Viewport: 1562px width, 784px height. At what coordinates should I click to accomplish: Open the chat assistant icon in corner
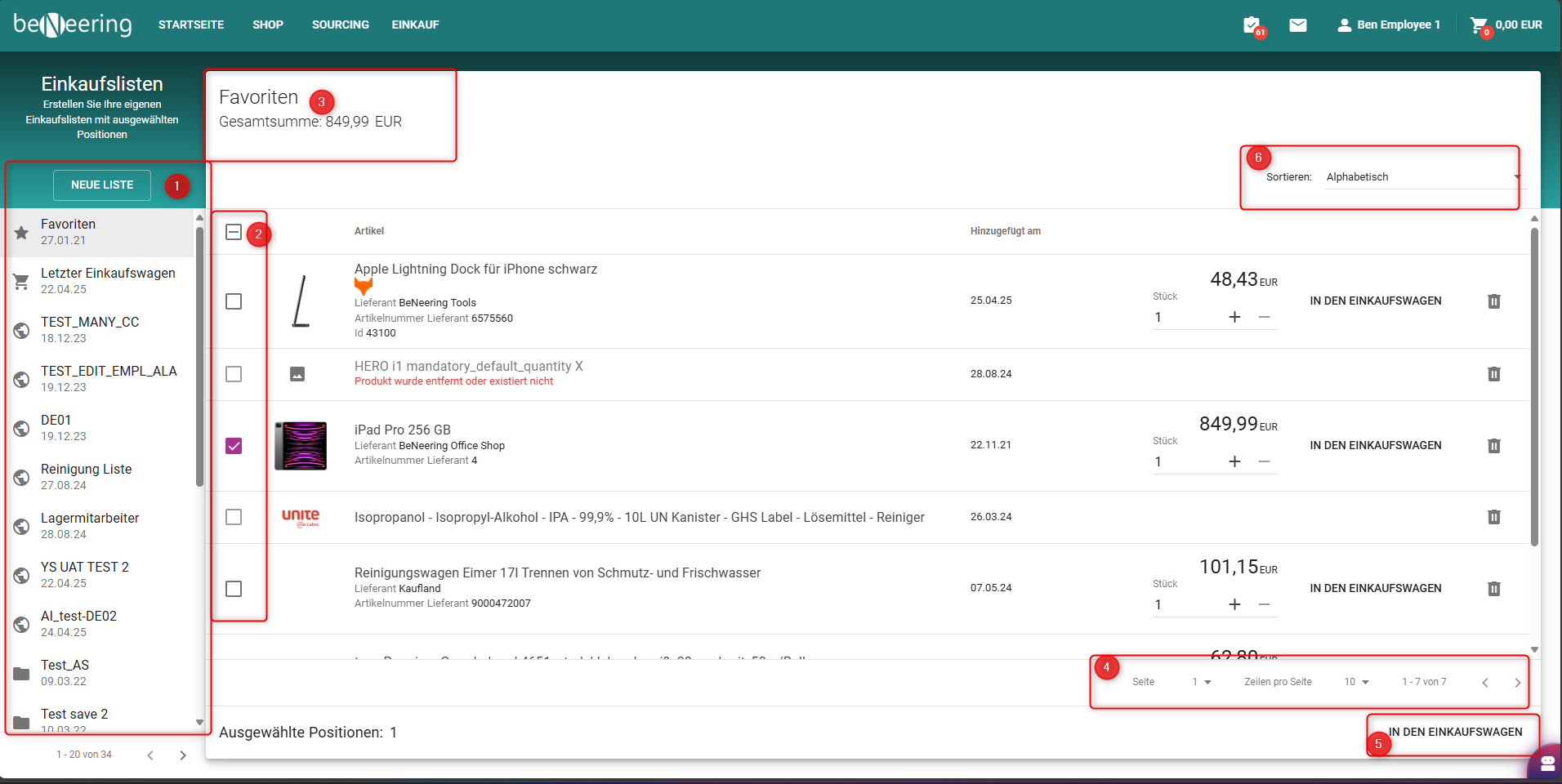click(x=1546, y=764)
